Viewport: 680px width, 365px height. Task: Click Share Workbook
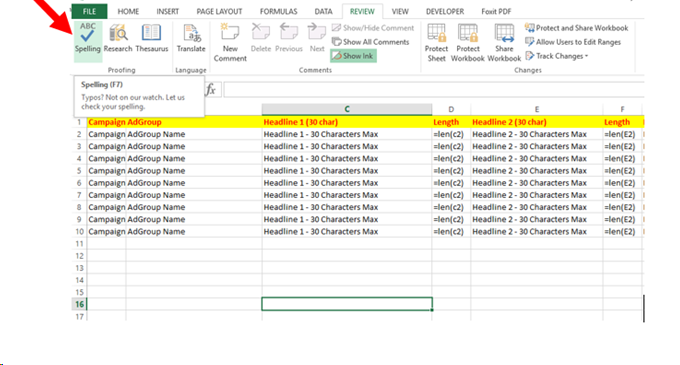click(x=504, y=42)
